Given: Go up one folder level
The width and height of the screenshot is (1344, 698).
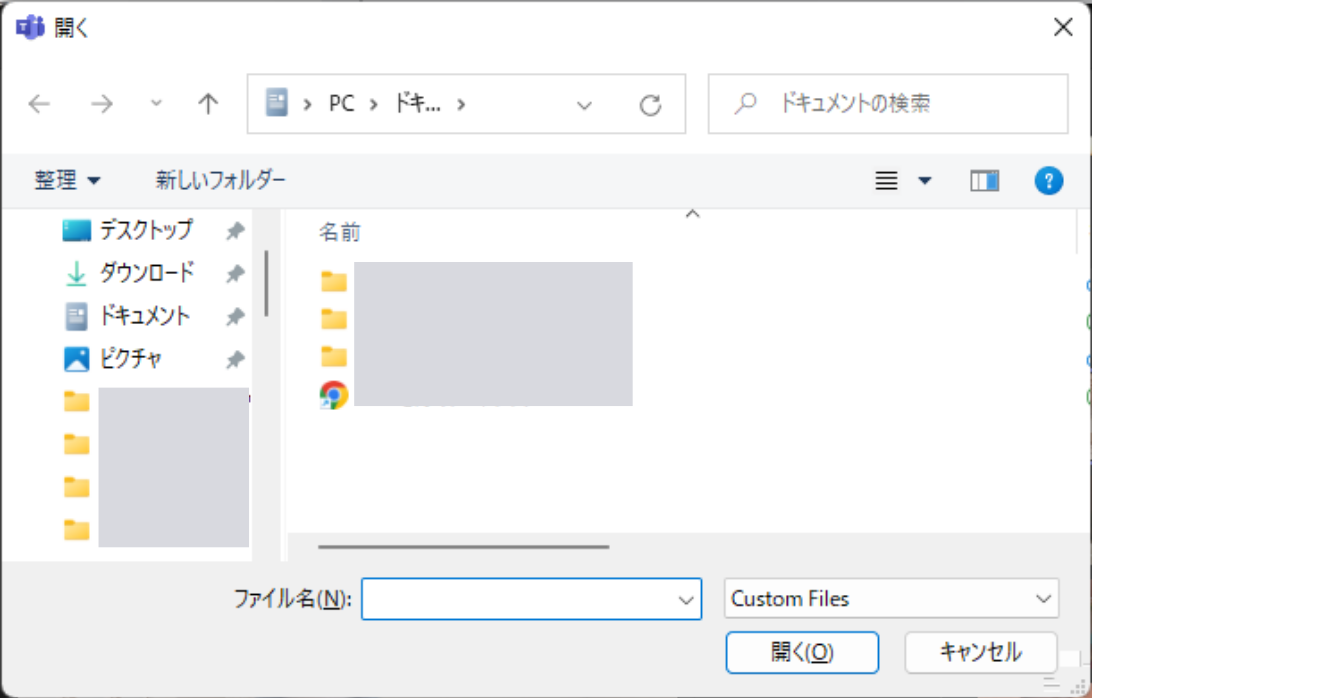Looking at the screenshot, I should click(208, 104).
